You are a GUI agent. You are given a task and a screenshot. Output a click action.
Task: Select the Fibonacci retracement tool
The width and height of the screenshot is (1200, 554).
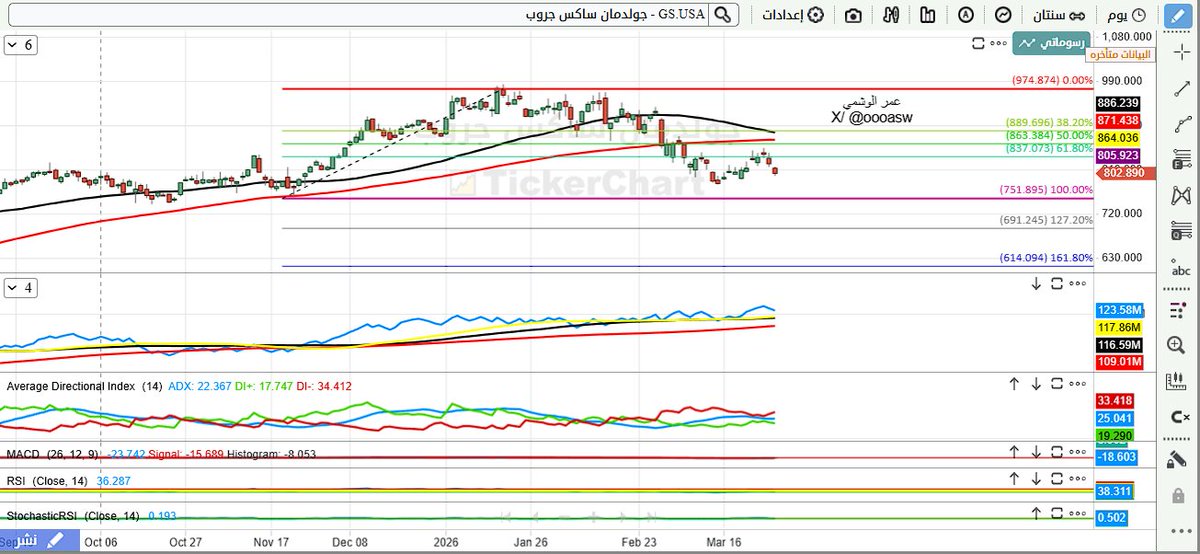1180,158
